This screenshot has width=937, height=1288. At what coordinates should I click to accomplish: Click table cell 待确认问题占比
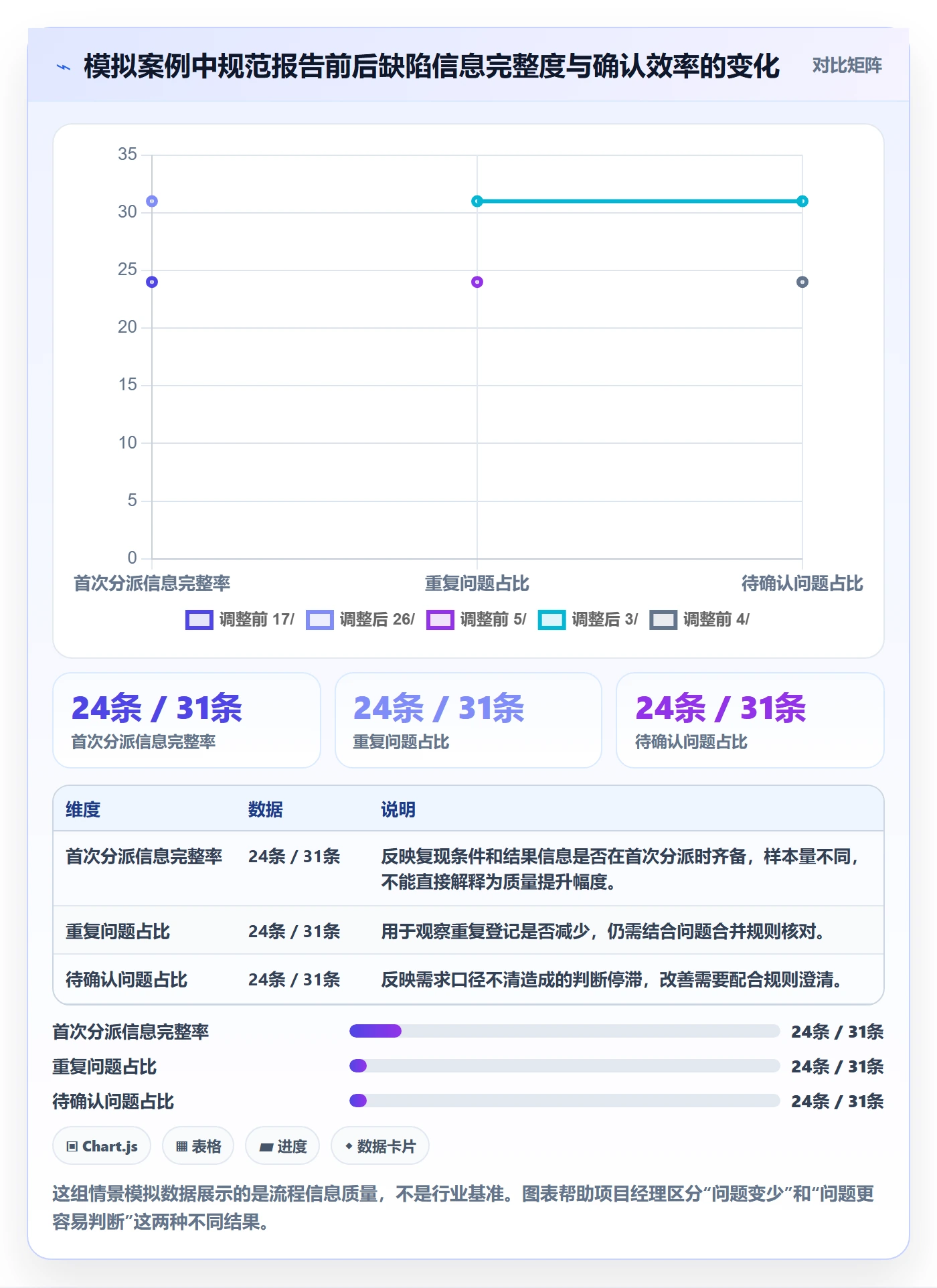pyautogui.click(x=126, y=979)
